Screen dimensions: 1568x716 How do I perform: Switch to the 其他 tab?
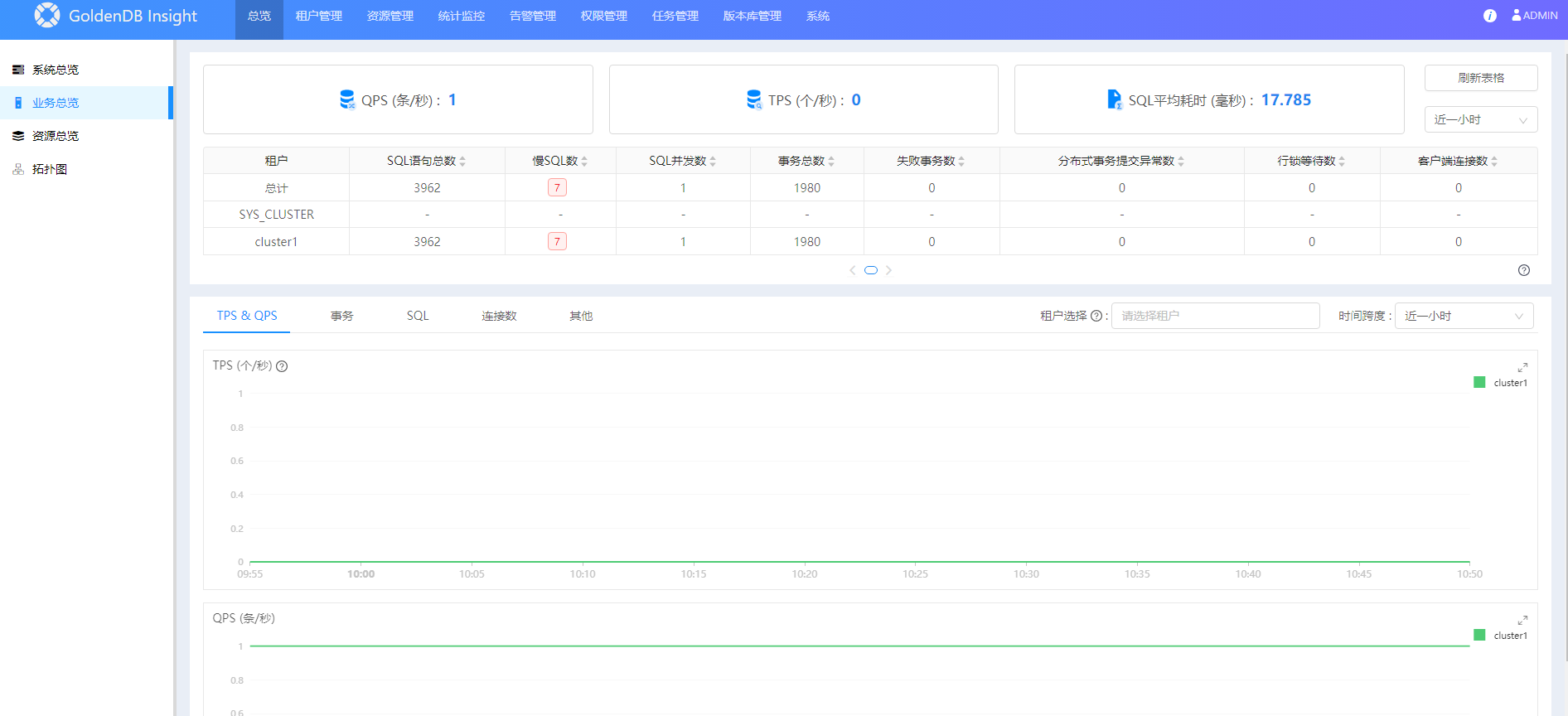click(581, 316)
